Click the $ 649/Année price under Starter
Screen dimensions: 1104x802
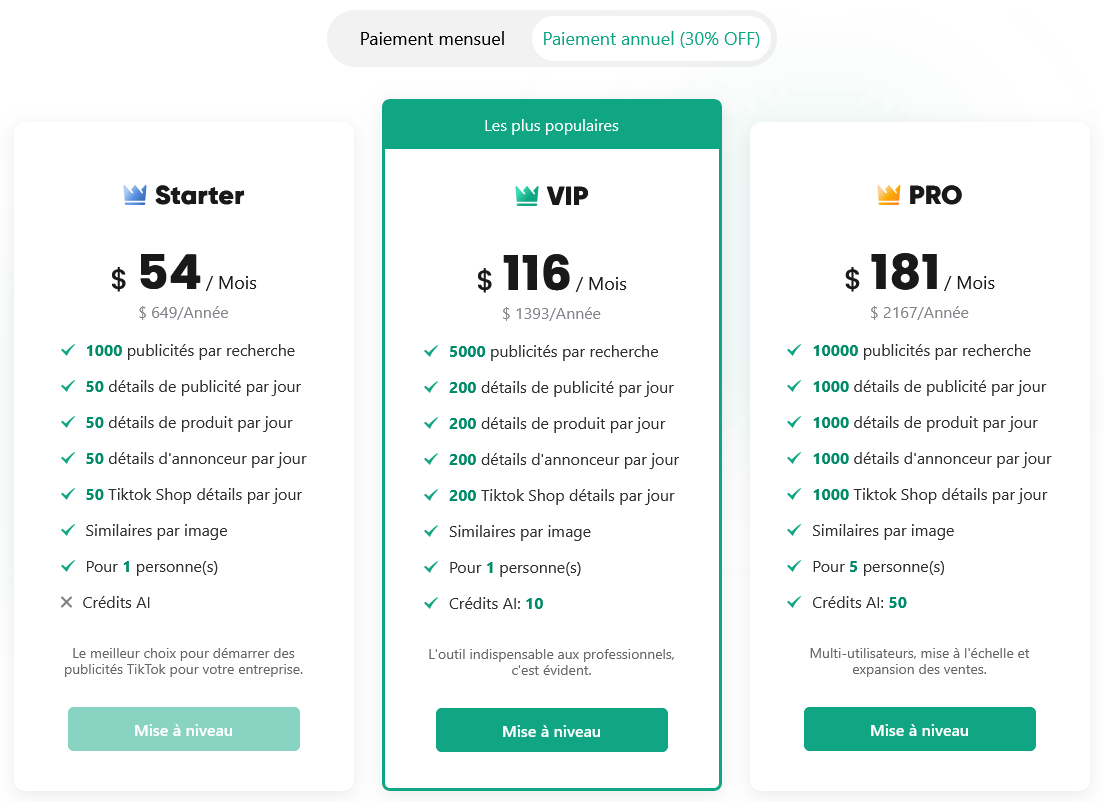(183, 312)
